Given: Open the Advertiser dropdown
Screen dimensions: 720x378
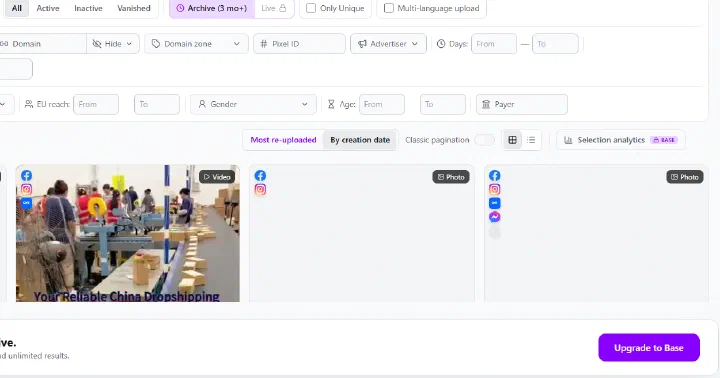Looking at the screenshot, I should pos(388,44).
